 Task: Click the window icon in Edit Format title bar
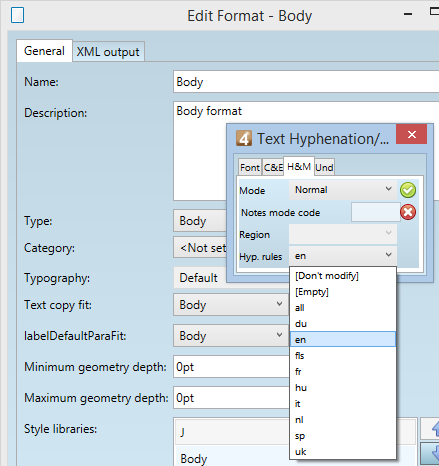click(17, 15)
